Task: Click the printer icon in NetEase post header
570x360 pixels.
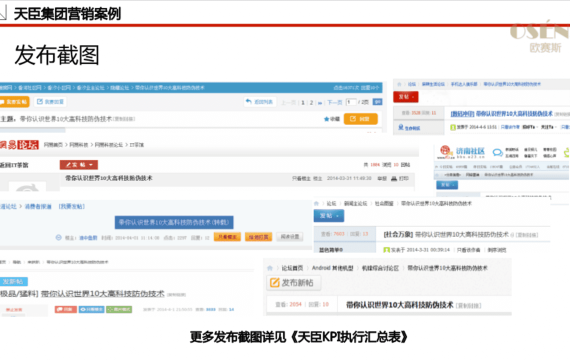Action: [394, 179]
